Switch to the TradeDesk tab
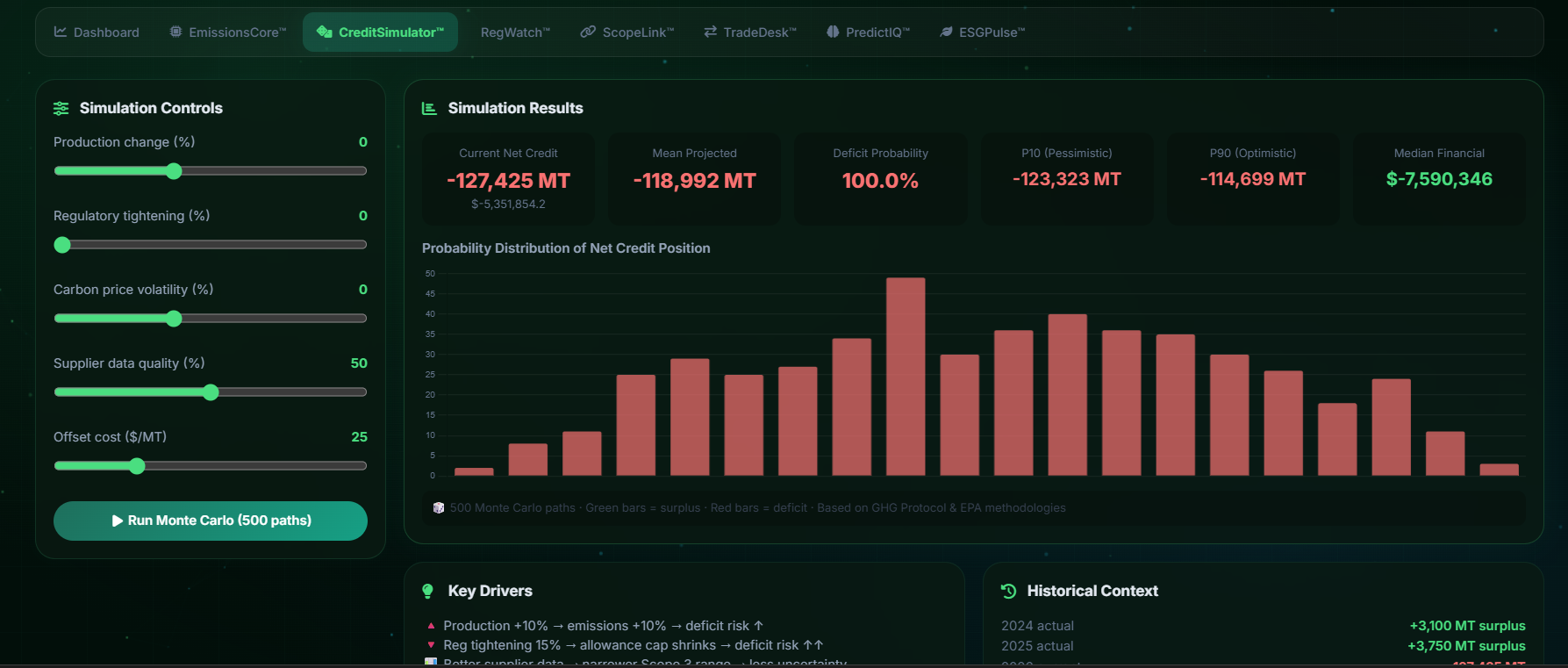 750,32
